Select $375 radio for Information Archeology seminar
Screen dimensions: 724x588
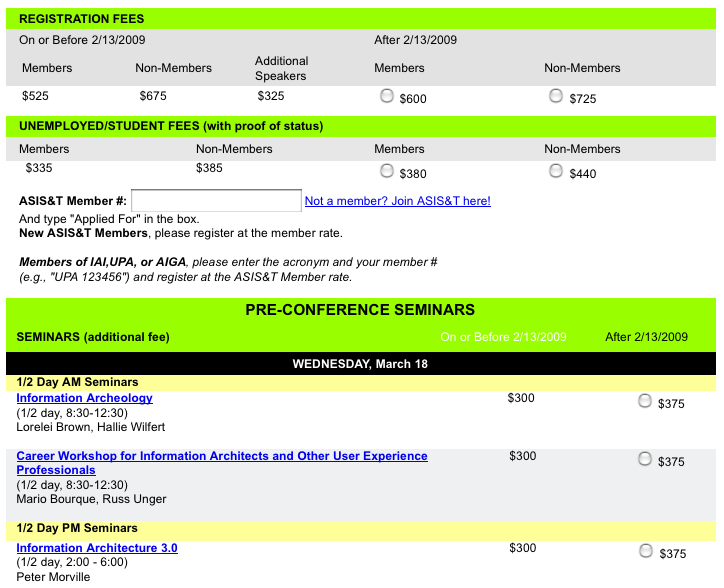pos(645,401)
